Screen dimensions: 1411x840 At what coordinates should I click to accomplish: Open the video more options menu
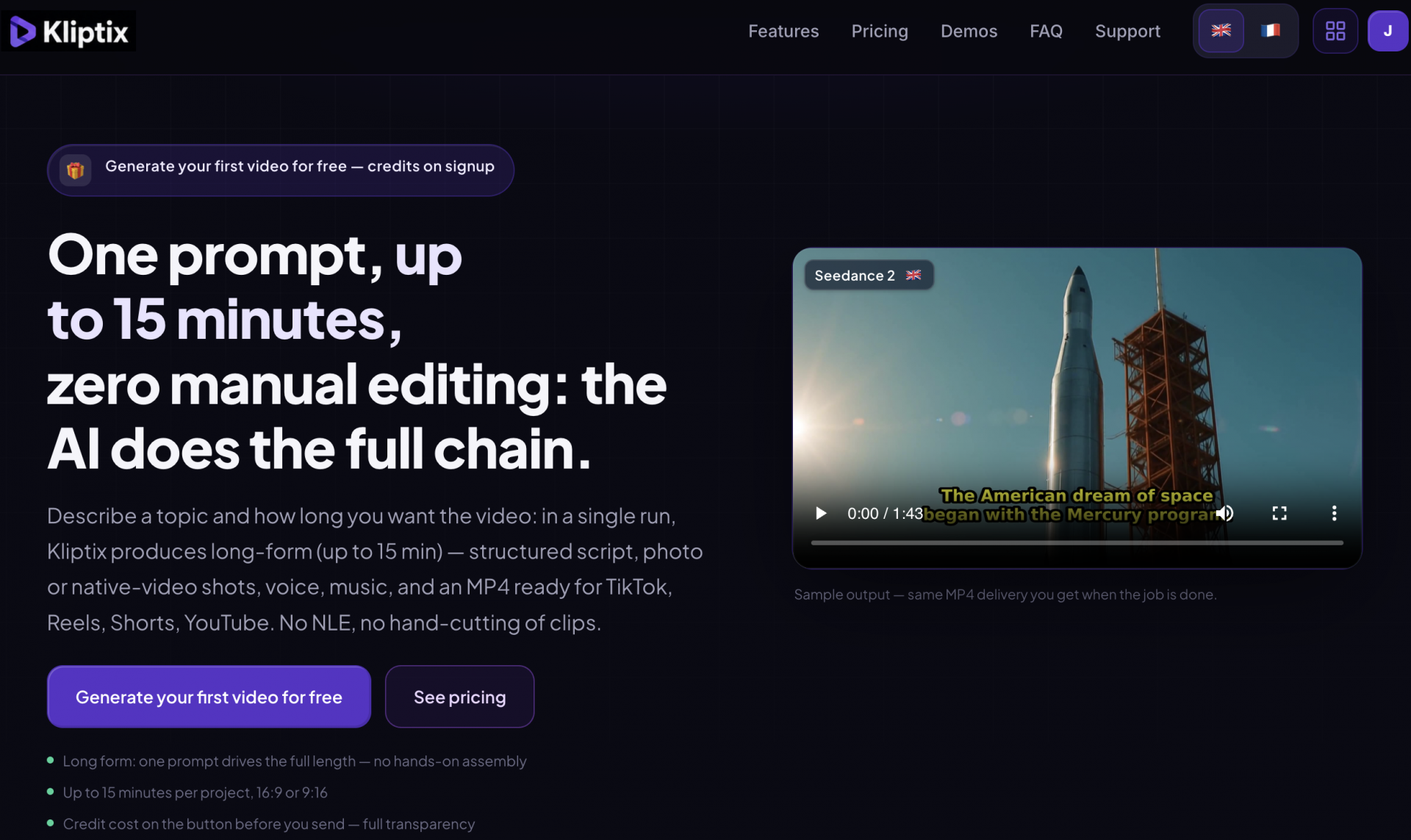[1334, 513]
